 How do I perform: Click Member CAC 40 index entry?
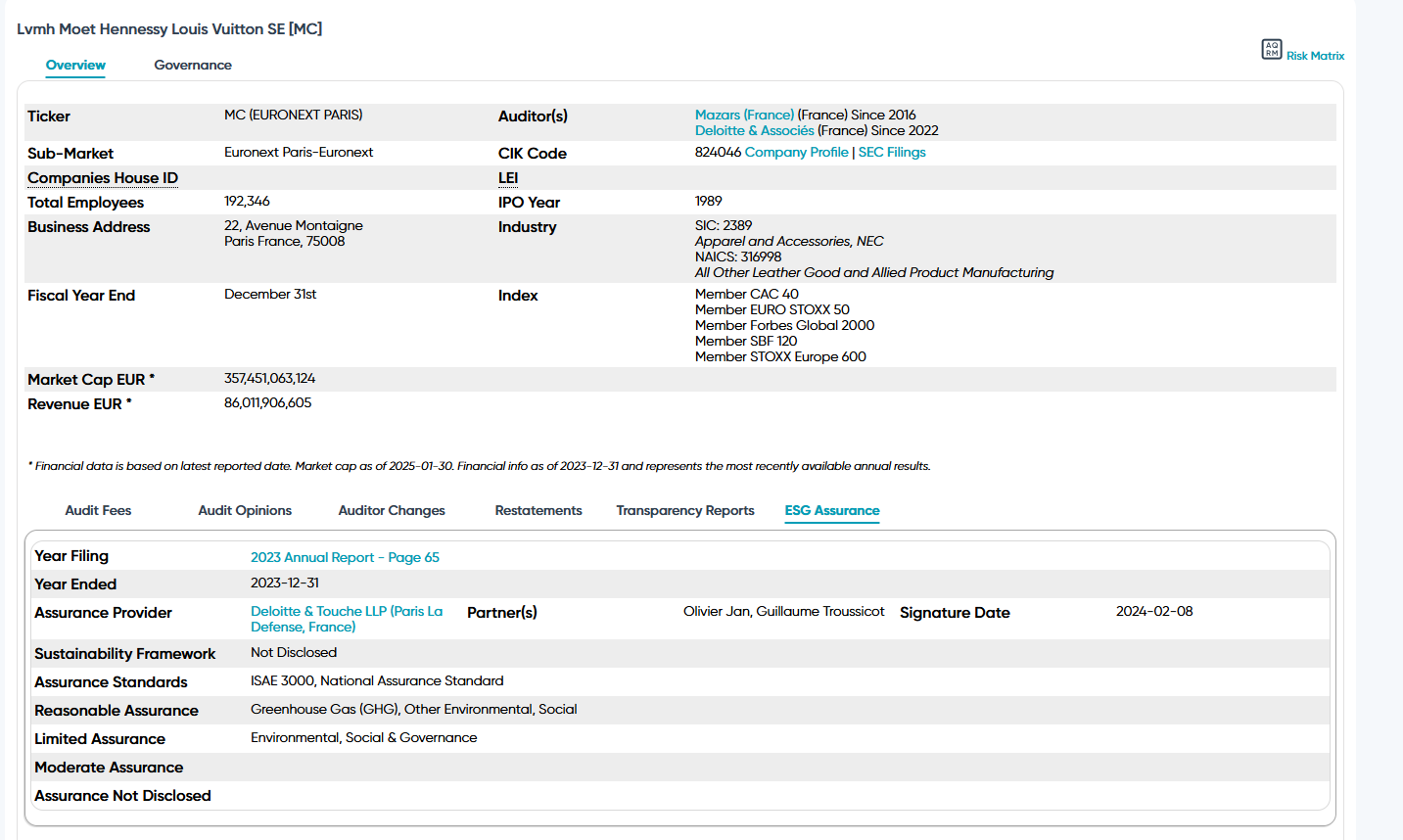click(747, 294)
